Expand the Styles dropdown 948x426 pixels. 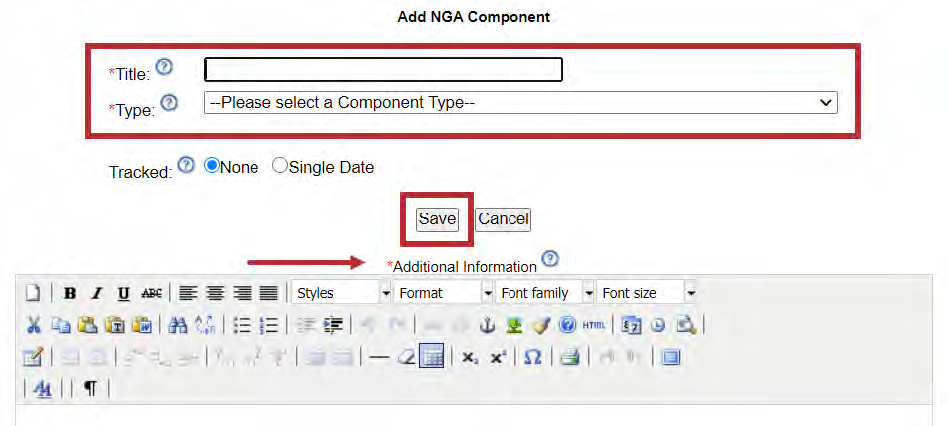coord(385,293)
